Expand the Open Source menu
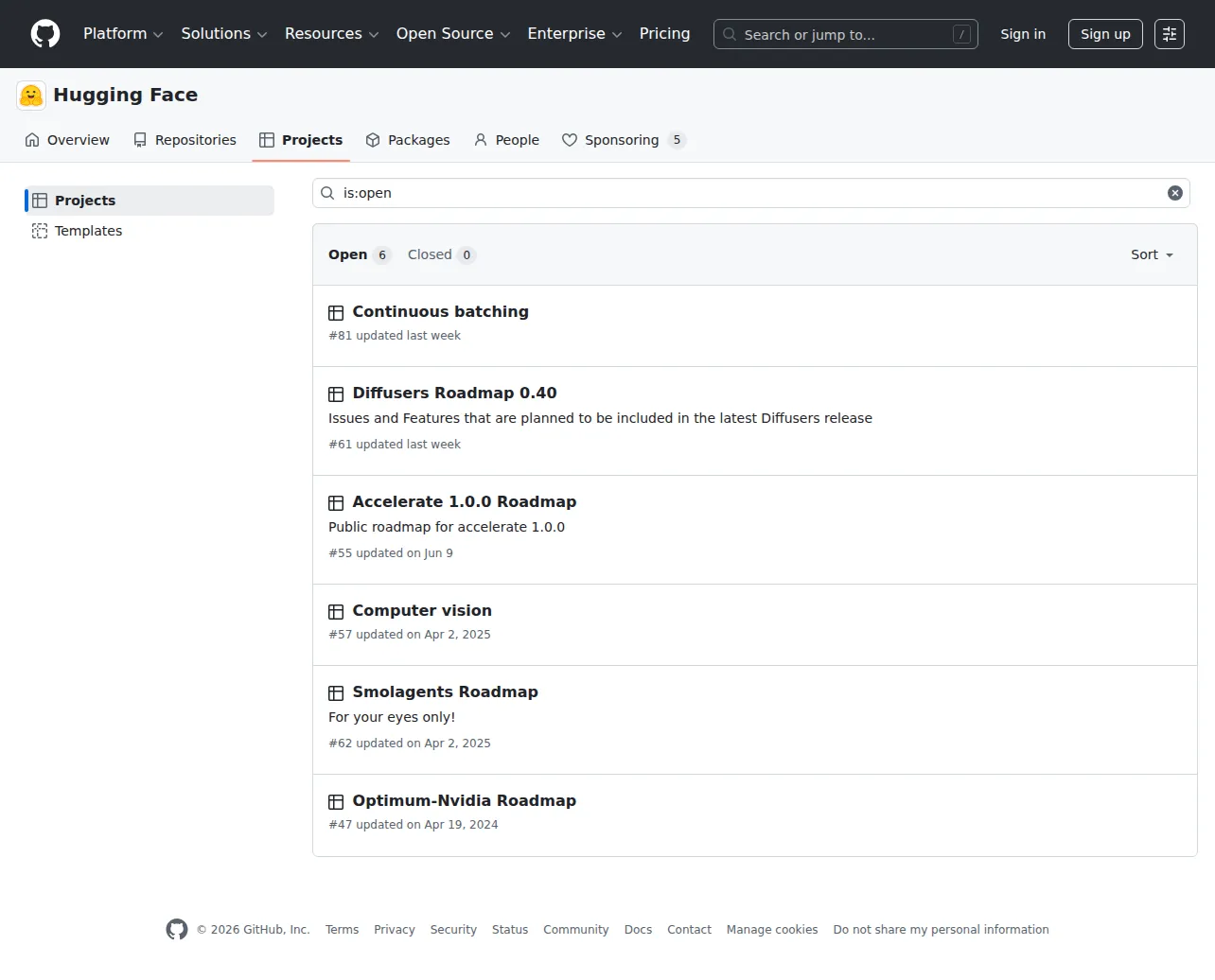 click(453, 34)
